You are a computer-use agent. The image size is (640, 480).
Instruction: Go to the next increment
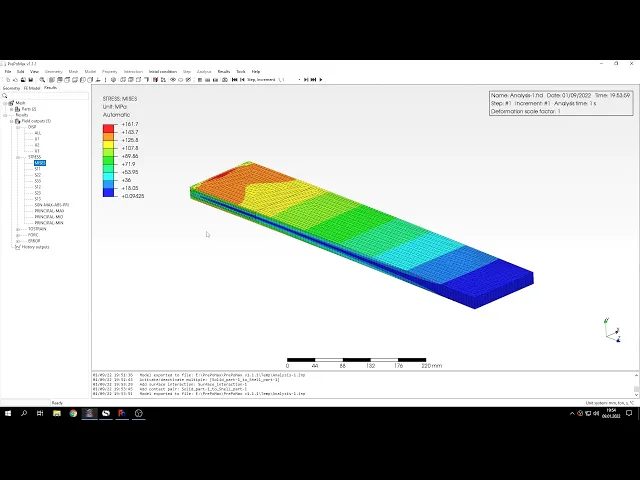coord(306,80)
